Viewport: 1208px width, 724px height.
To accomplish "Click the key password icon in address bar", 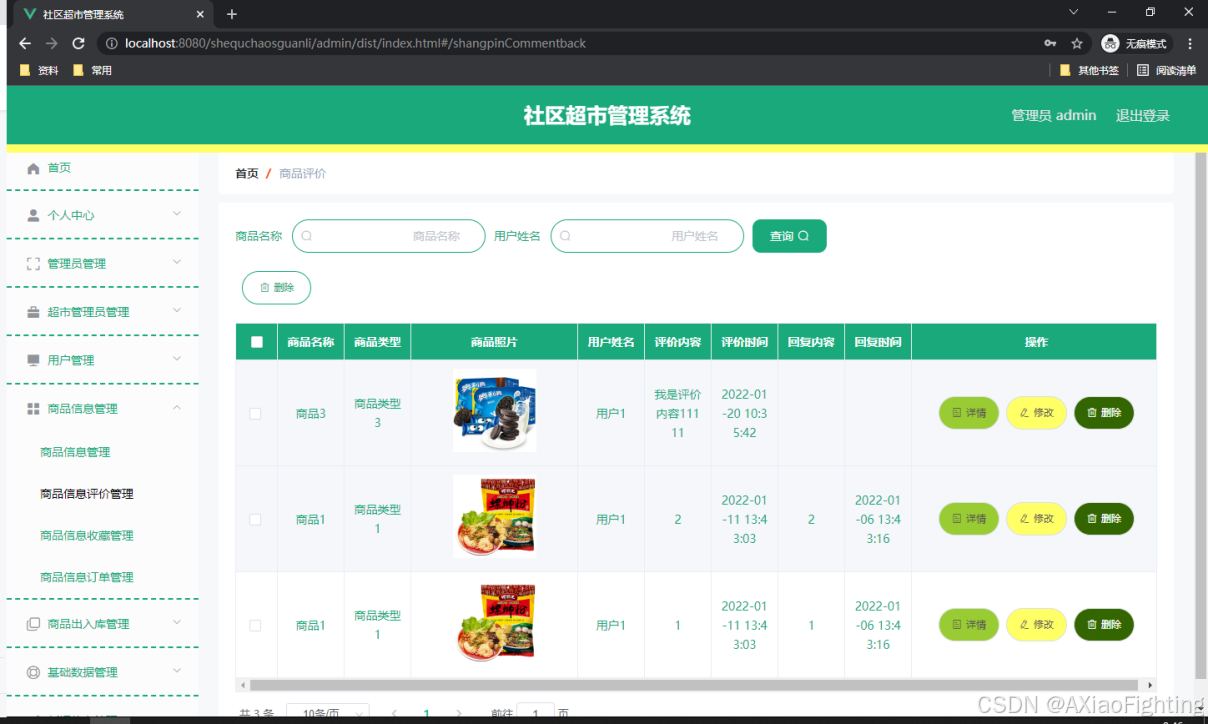I will 1050,43.
